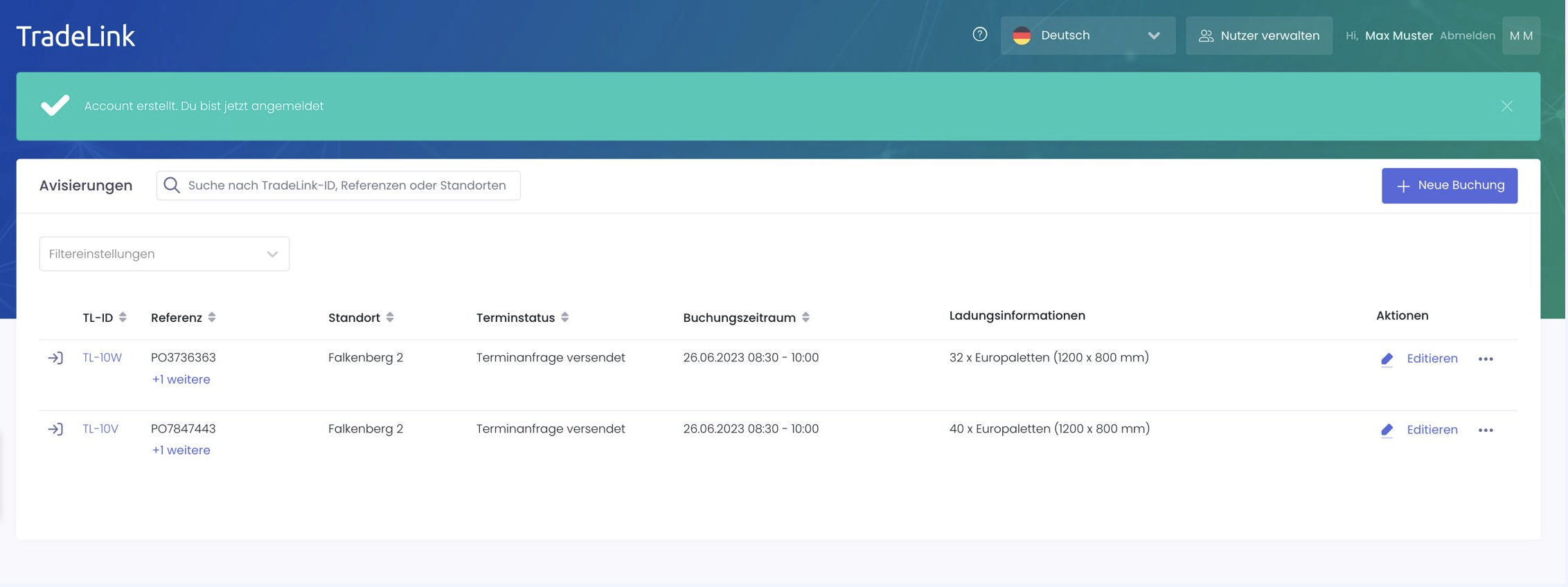Open Nutzer verwalten user management

1258,35
